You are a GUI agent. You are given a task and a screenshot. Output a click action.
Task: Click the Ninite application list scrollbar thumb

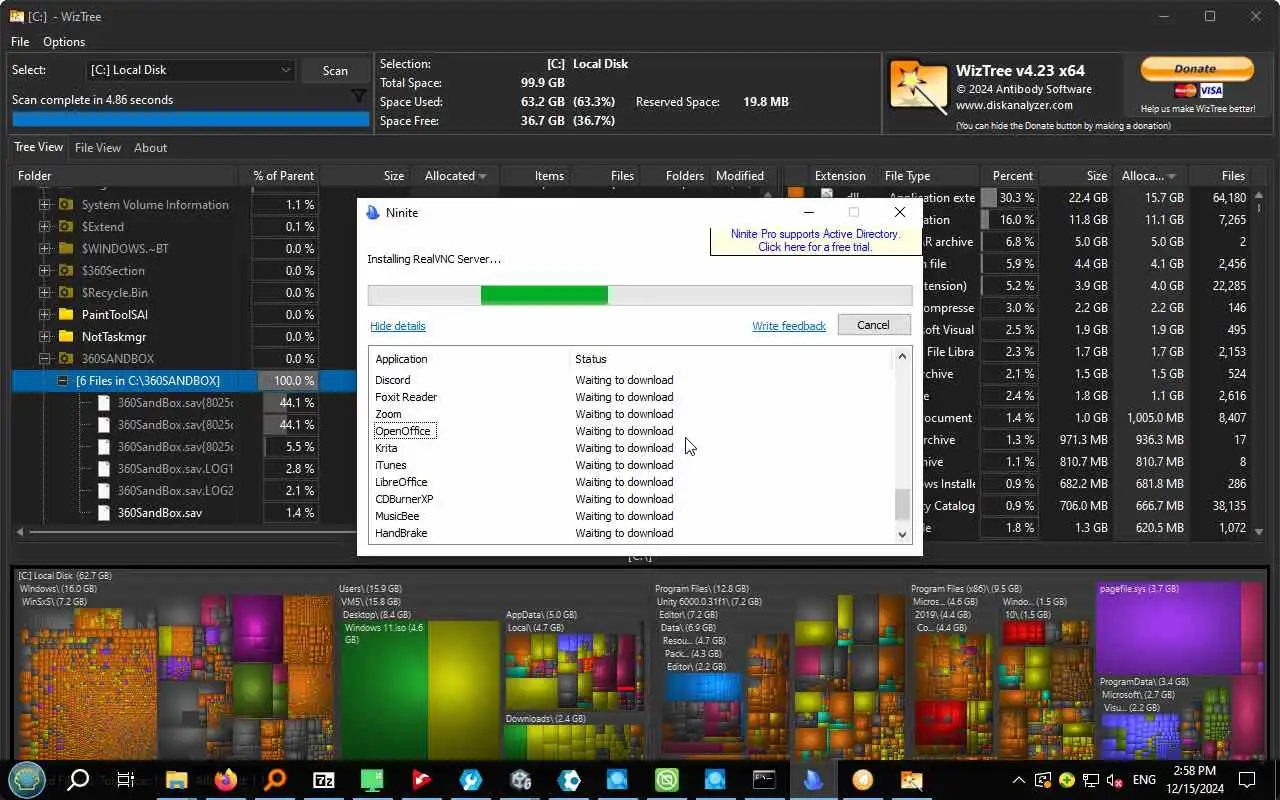point(902,505)
